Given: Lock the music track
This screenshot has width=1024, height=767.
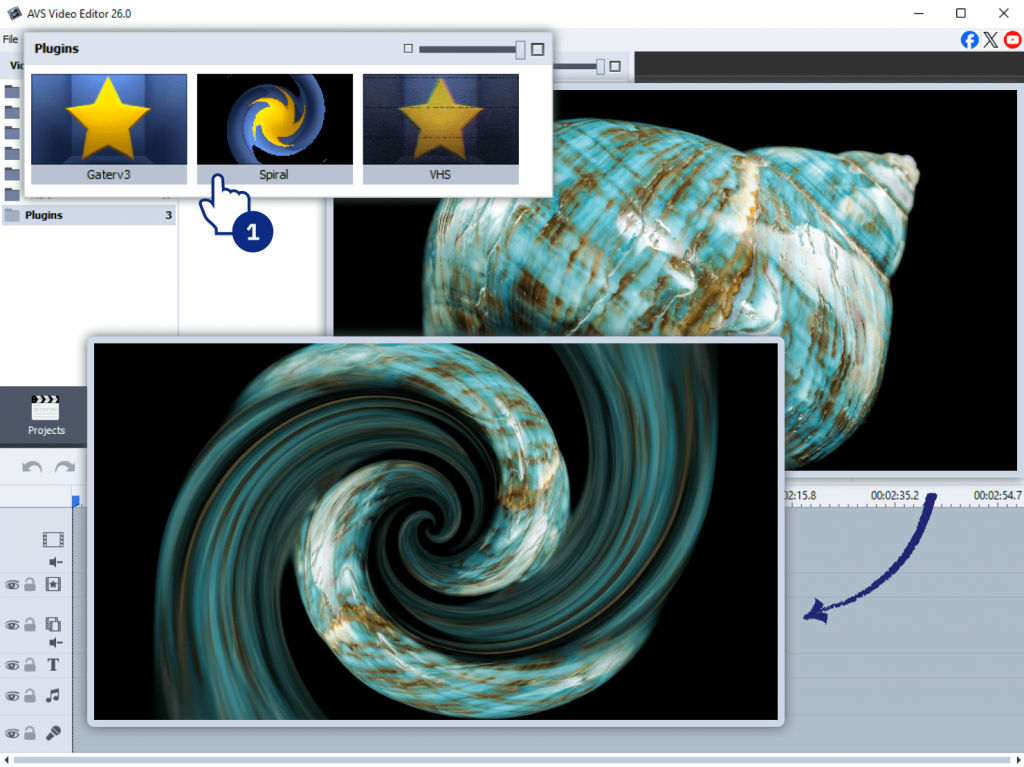Looking at the screenshot, I should click(x=30, y=696).
